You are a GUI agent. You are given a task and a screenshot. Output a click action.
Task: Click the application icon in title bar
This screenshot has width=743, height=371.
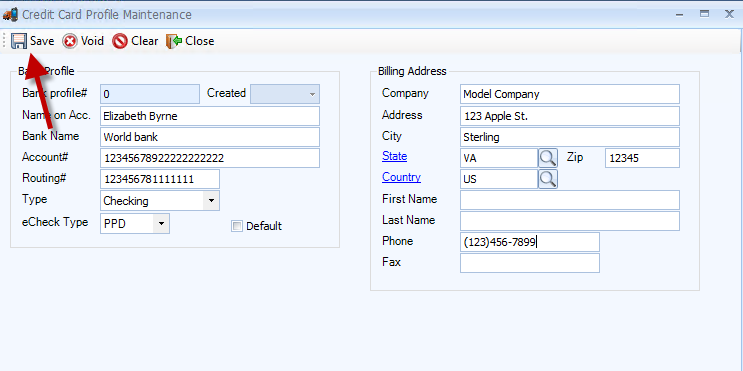(x=10, y=15)
